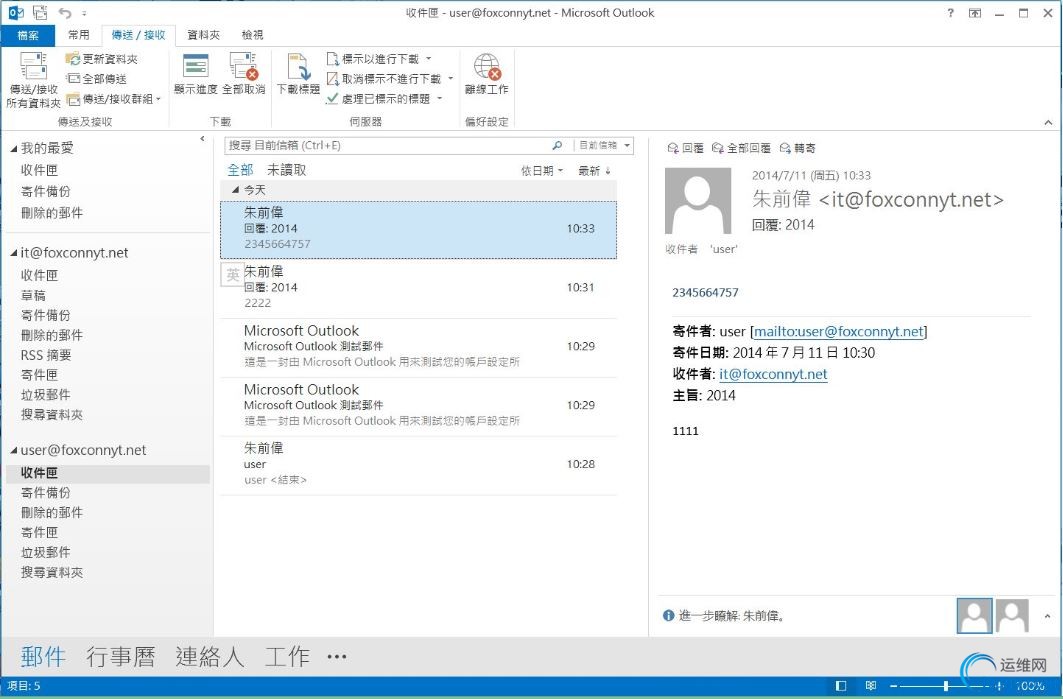Image resolution: width=1063 pixels, height=699 pixels.
Task: Select the 10:33 message with preview 2345664757
Action: [418, 229]
